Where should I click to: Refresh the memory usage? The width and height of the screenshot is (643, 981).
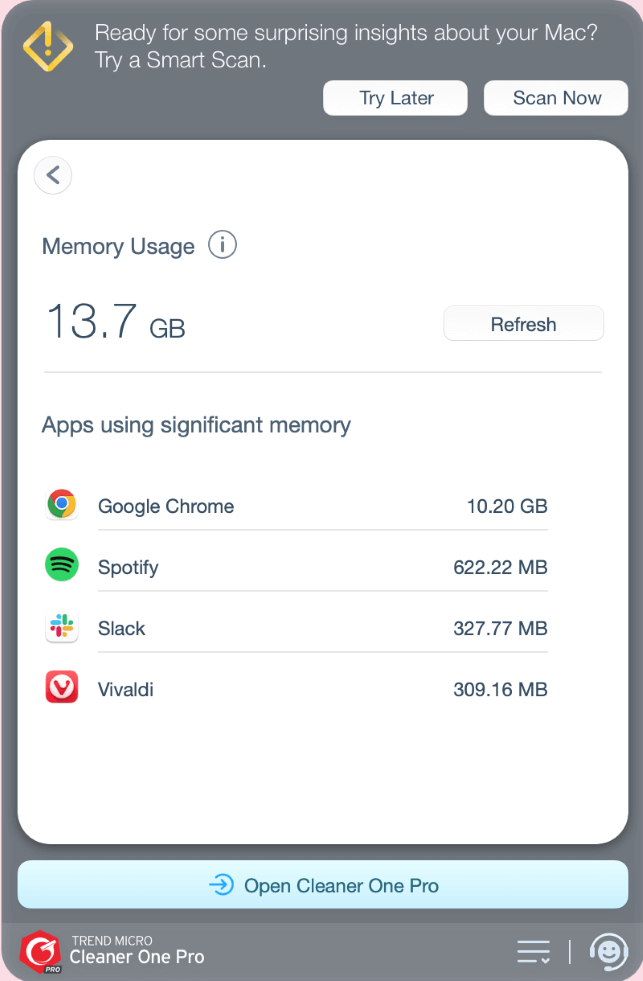pos(524,323)
